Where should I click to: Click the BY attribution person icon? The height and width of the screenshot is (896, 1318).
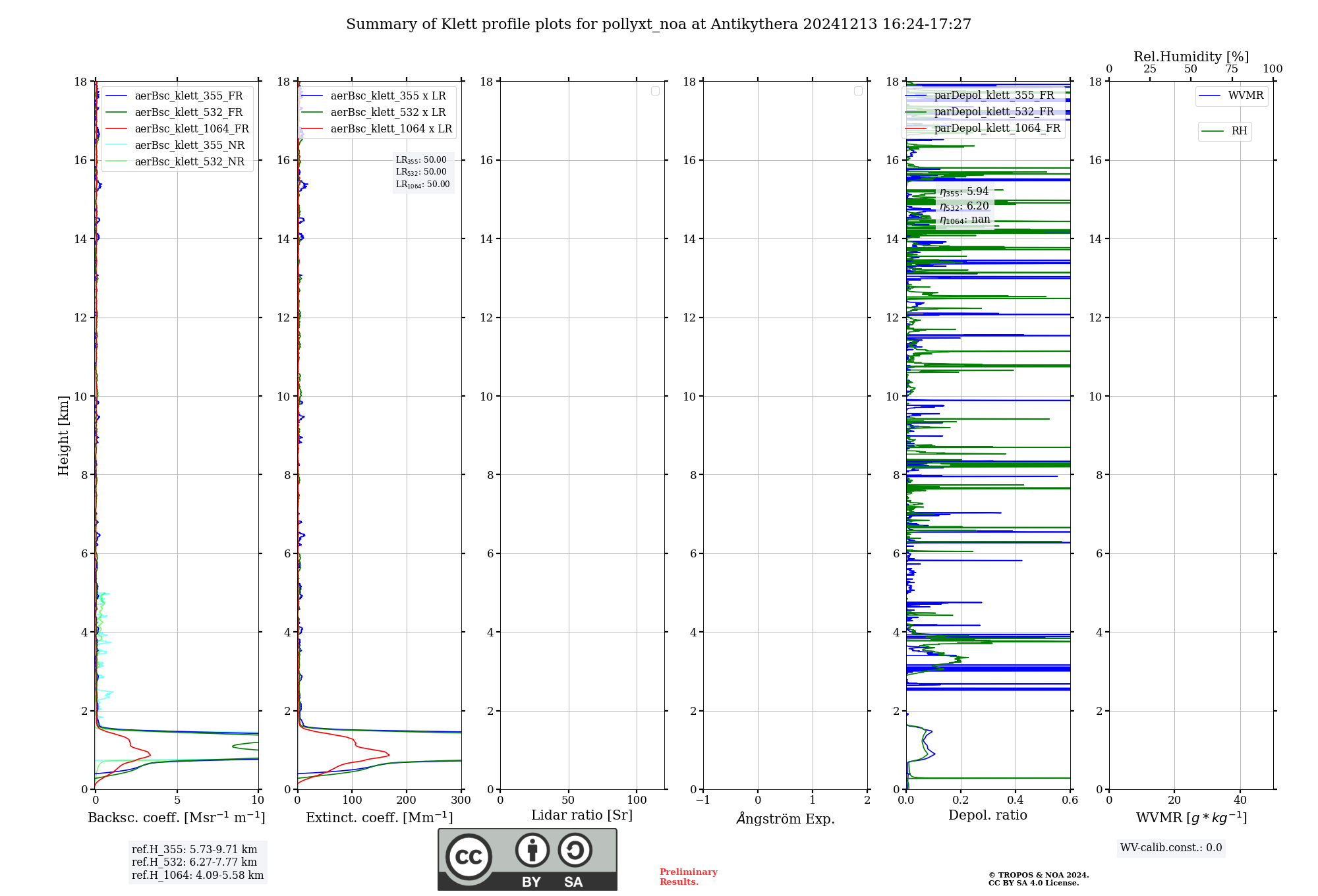[x=532, y=850]
